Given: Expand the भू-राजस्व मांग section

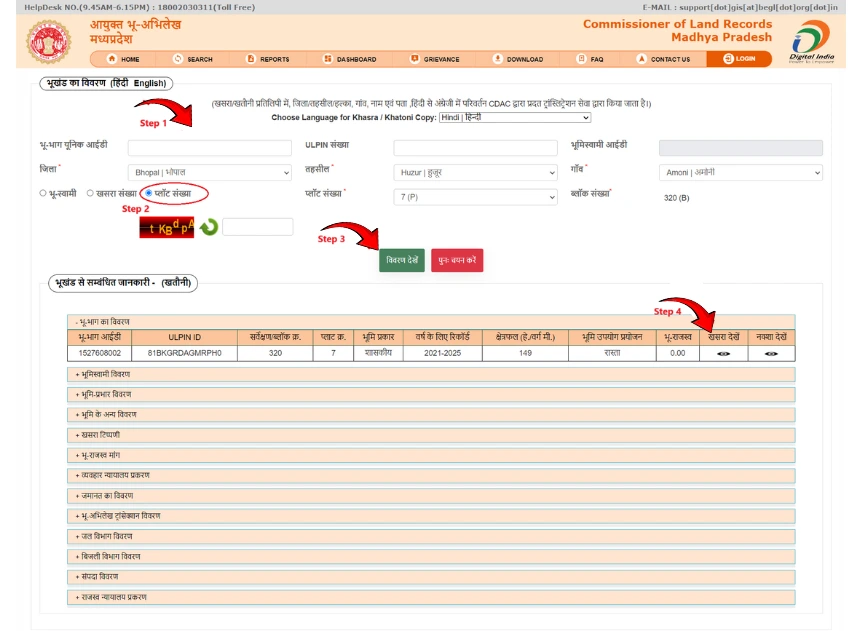Looking at the screenshot, I should (431, 455).
